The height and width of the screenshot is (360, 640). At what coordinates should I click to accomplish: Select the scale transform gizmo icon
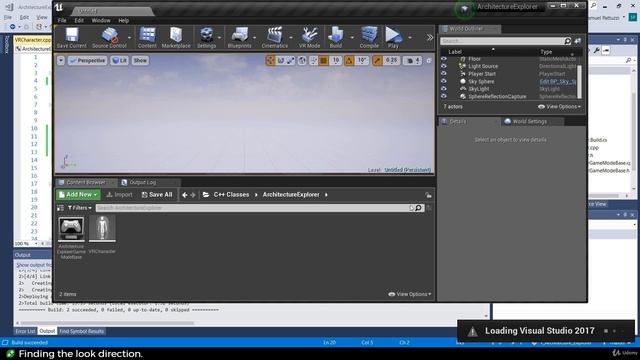tap(291, 60)
